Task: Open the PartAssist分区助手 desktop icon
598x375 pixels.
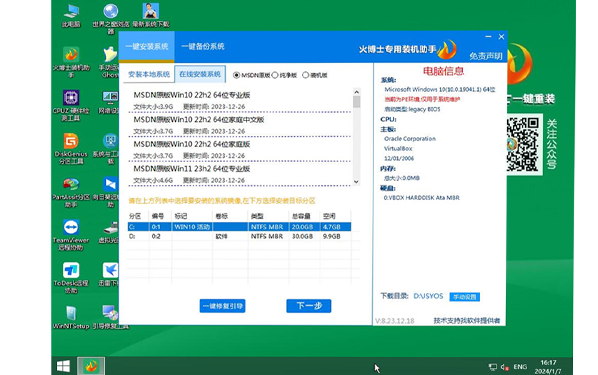Action: tap(71, 192)
